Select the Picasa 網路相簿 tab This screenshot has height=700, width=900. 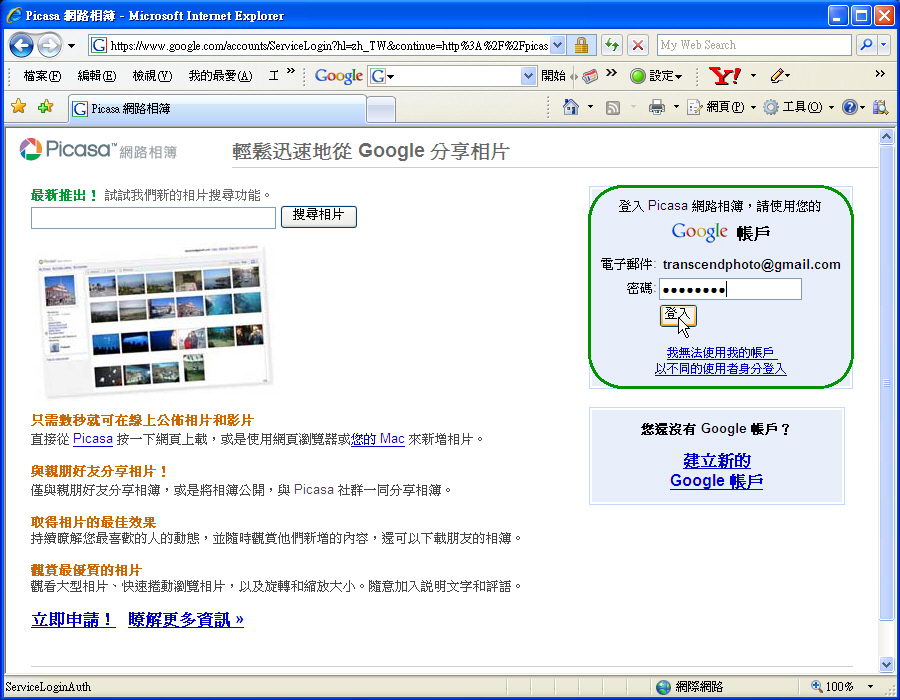[x=217, y=108]
